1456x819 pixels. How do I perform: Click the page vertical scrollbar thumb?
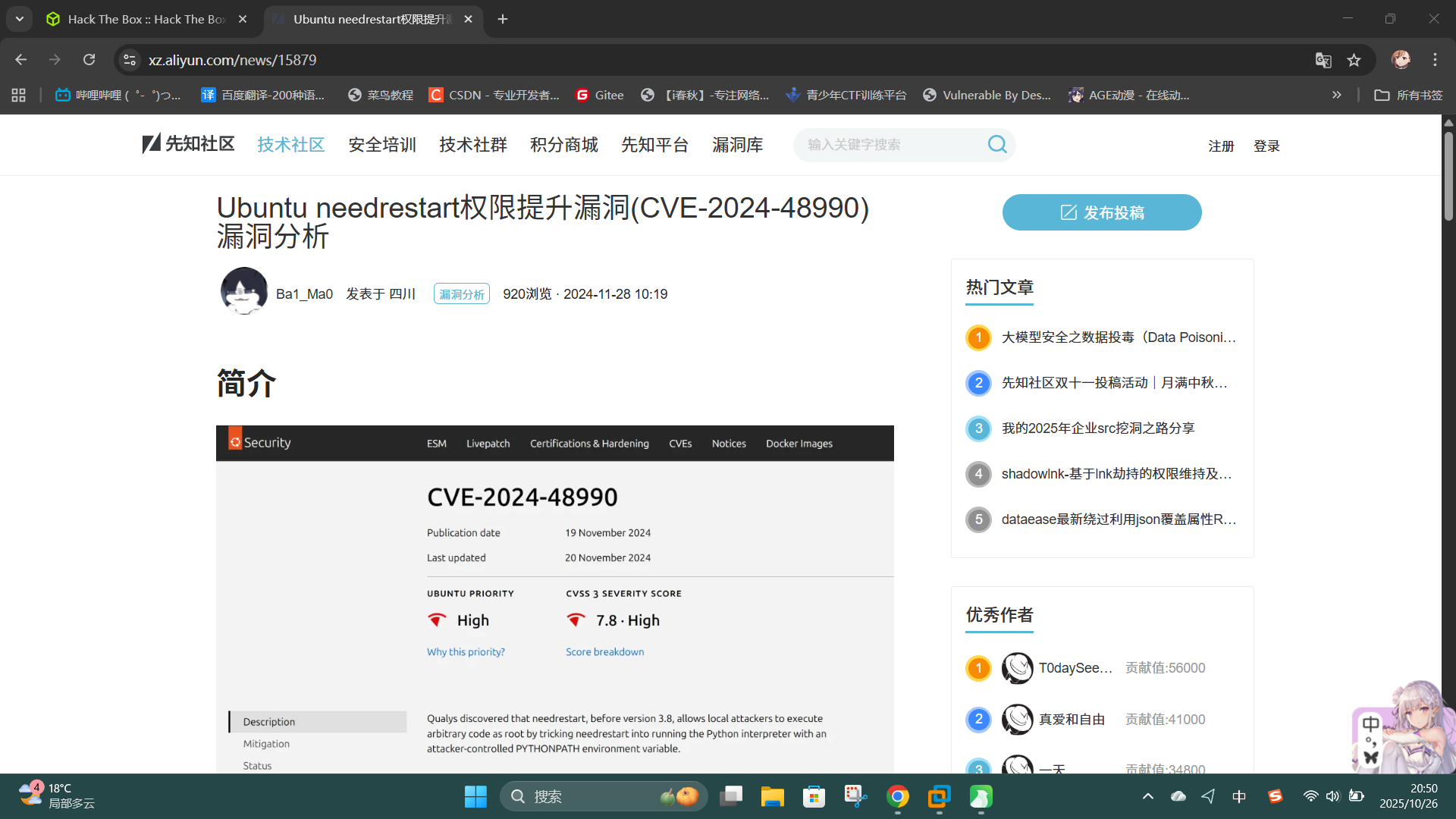1448,174
